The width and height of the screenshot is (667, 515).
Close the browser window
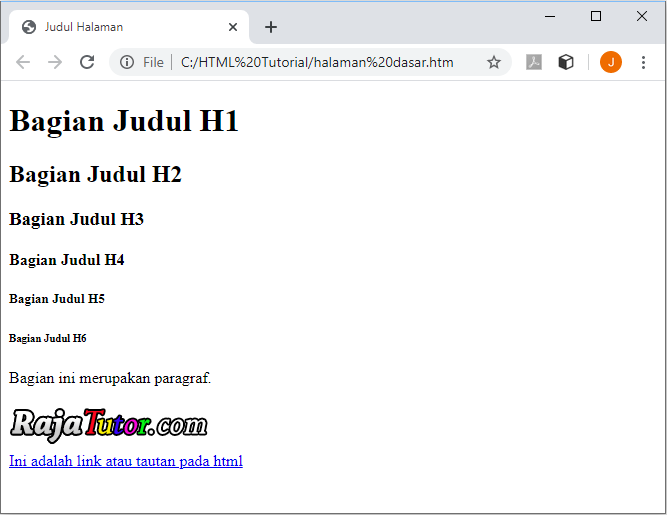pos(642,16)
